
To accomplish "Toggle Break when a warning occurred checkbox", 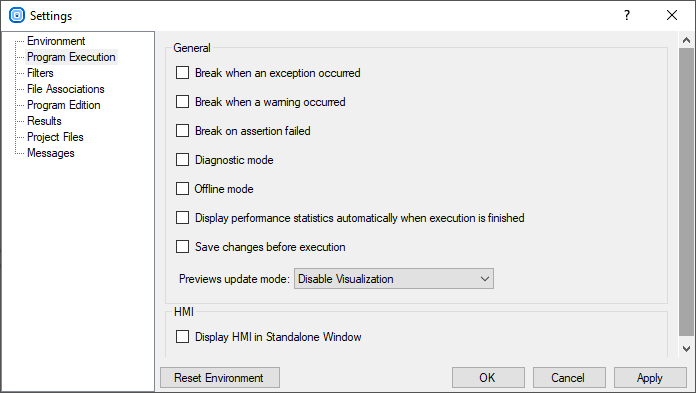I will pos(182,102).
